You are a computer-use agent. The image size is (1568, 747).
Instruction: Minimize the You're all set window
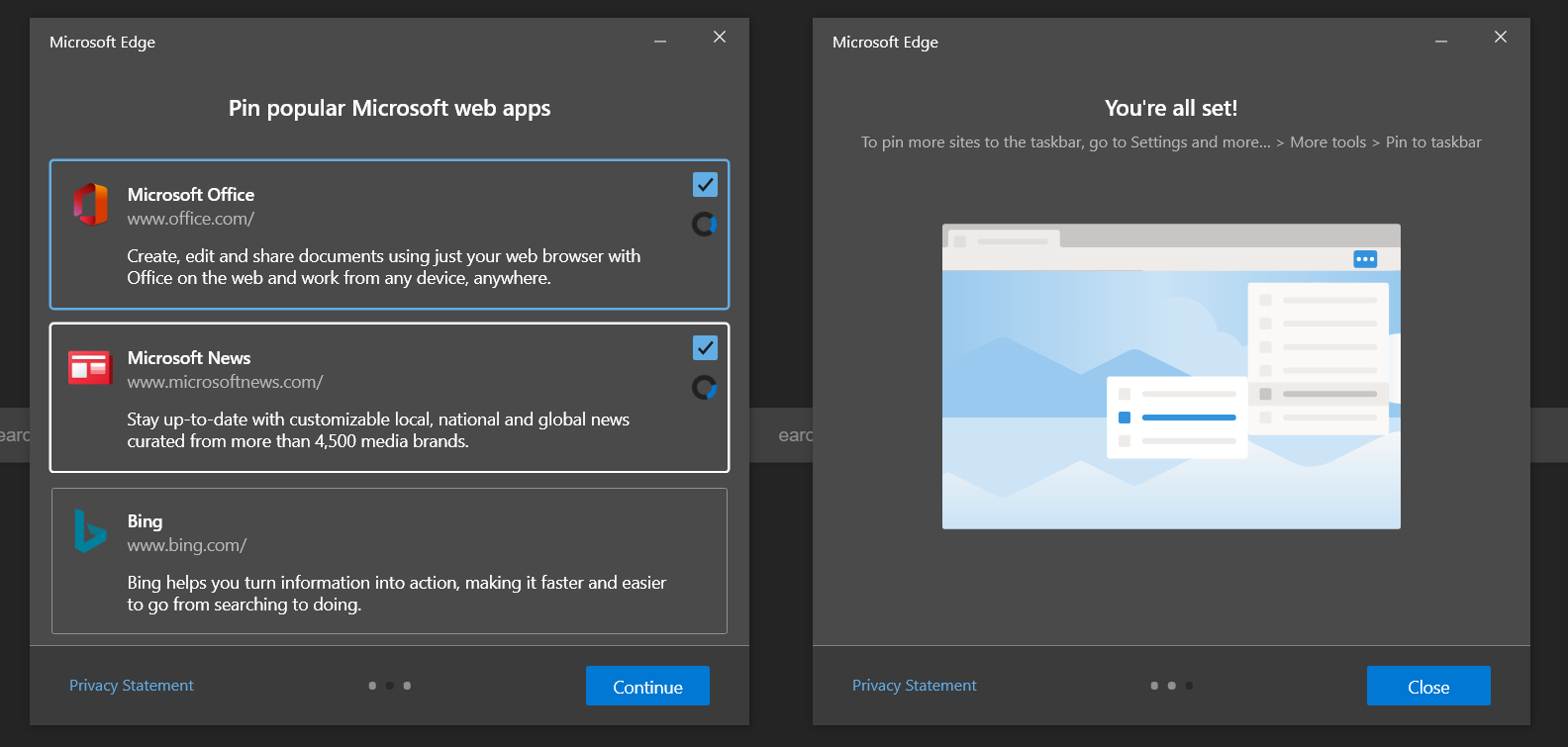(1441, 42)
